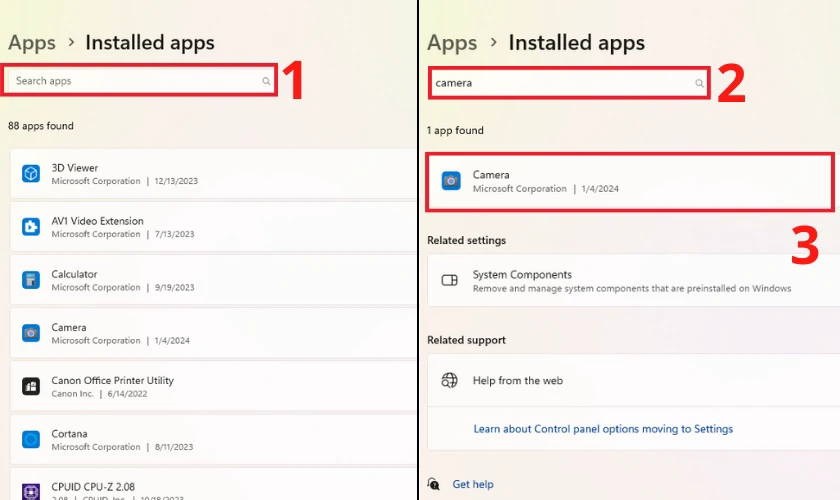
Task: Click the Installed apps heading in left panel
Action: coord(150,43)
